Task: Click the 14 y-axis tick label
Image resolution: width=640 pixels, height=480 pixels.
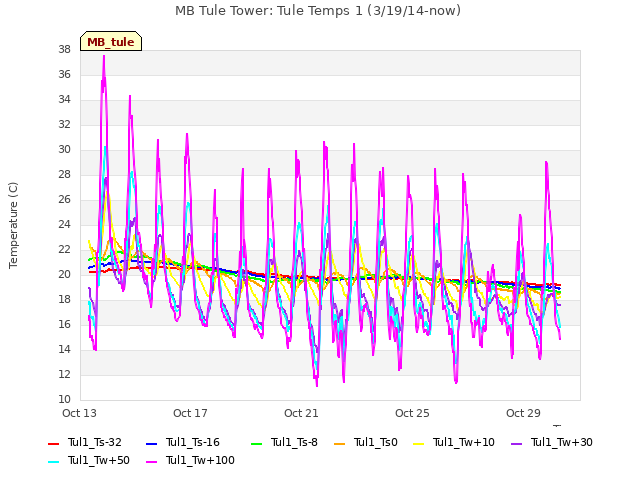Action: pos(64,349)
